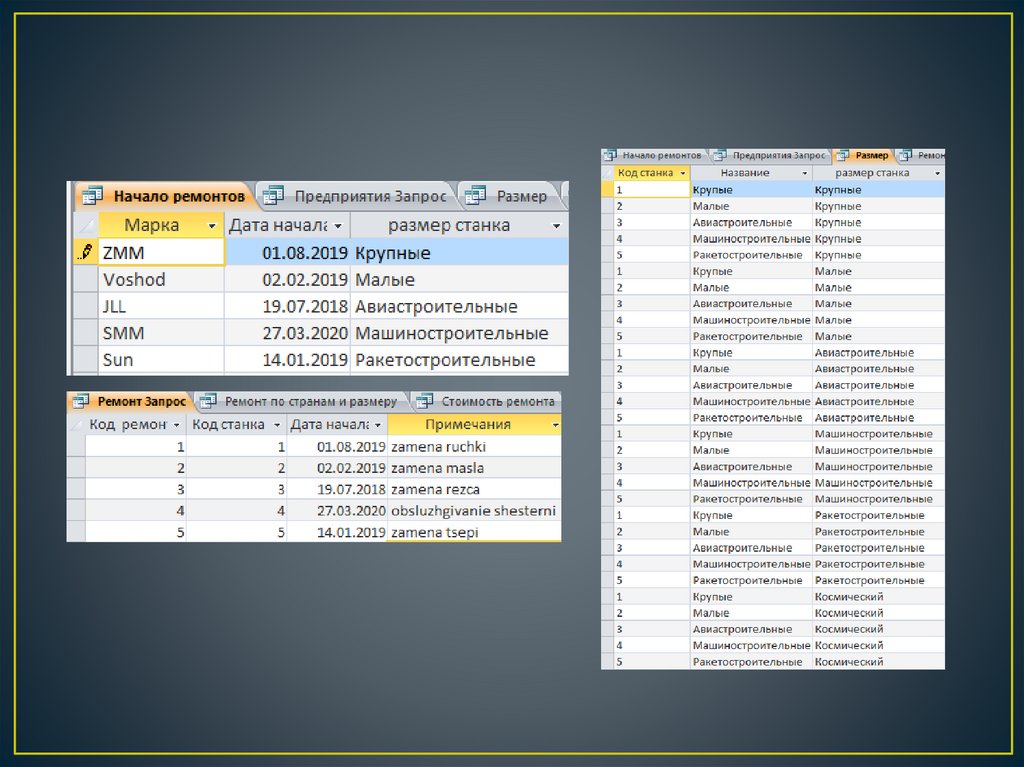Open the Название column dropdown arrow

[x=804, y=173]
